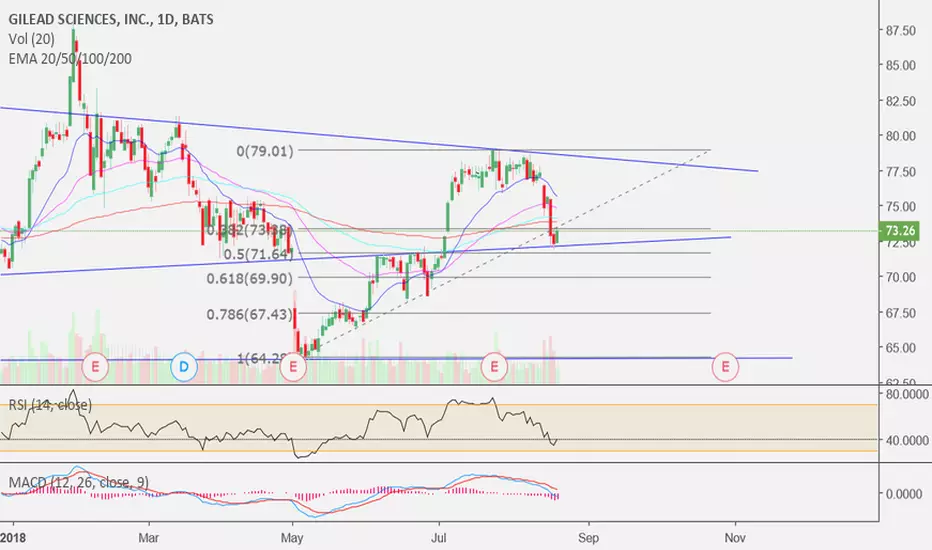Click the 2018 label on time axis
Viewport: 932px width, 550px height.
click(x=12, y=538)
